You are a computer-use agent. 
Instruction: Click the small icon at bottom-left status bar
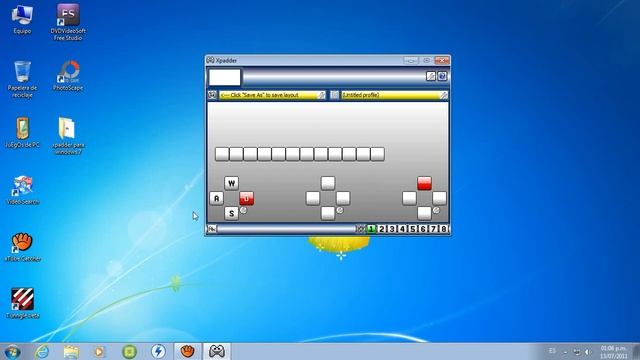(x=212, y=229)
